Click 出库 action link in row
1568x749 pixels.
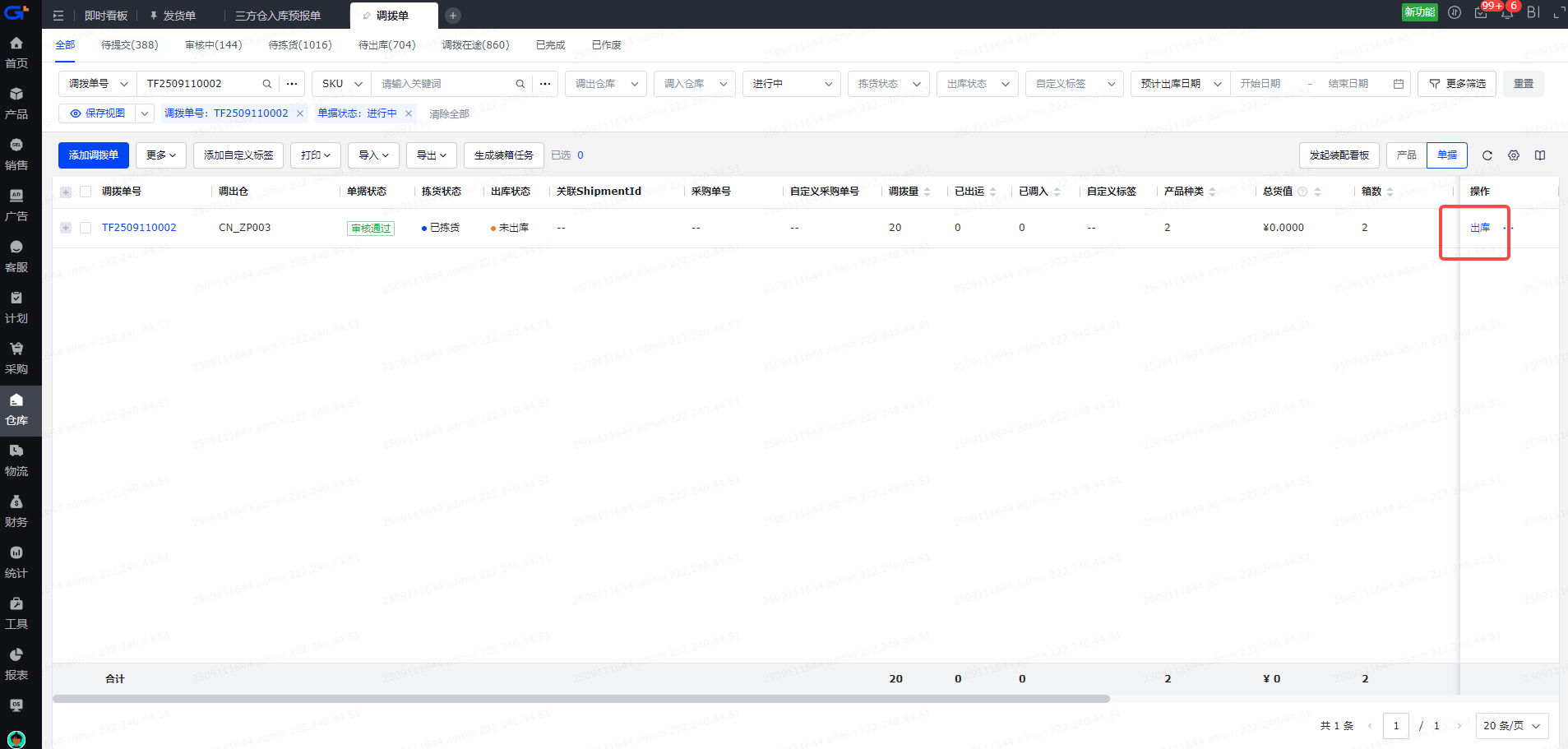(x=1480, y=228)
